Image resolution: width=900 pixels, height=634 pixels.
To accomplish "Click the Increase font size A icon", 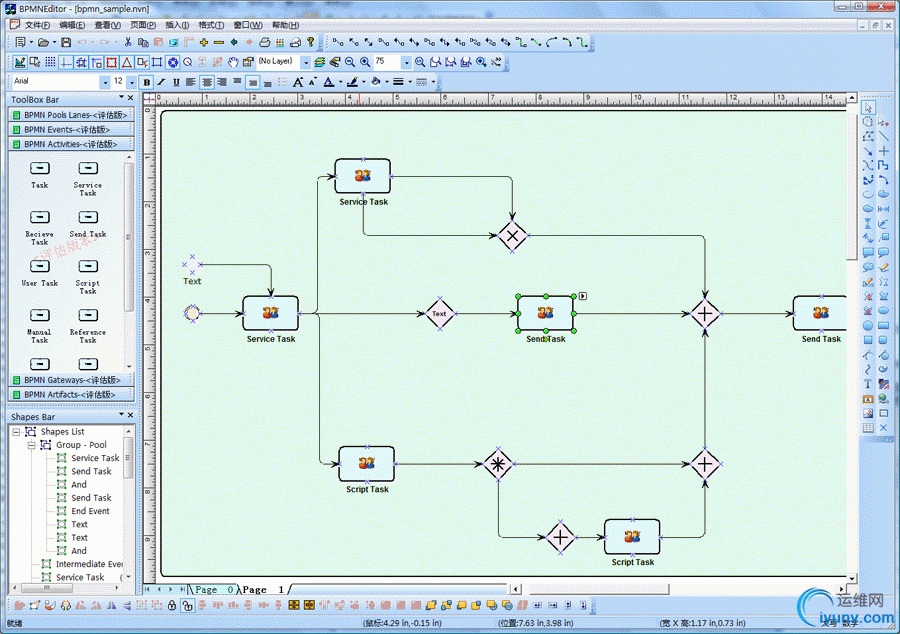I will tap(297, 82).
